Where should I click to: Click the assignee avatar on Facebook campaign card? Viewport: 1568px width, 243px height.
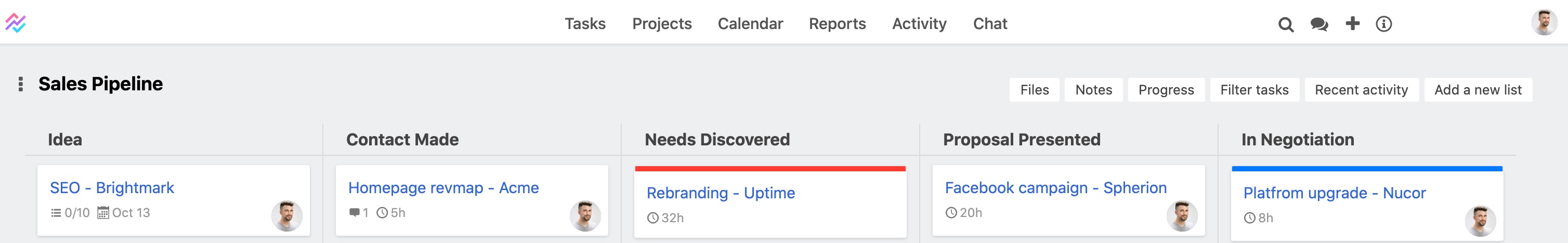click(1182, 215)
